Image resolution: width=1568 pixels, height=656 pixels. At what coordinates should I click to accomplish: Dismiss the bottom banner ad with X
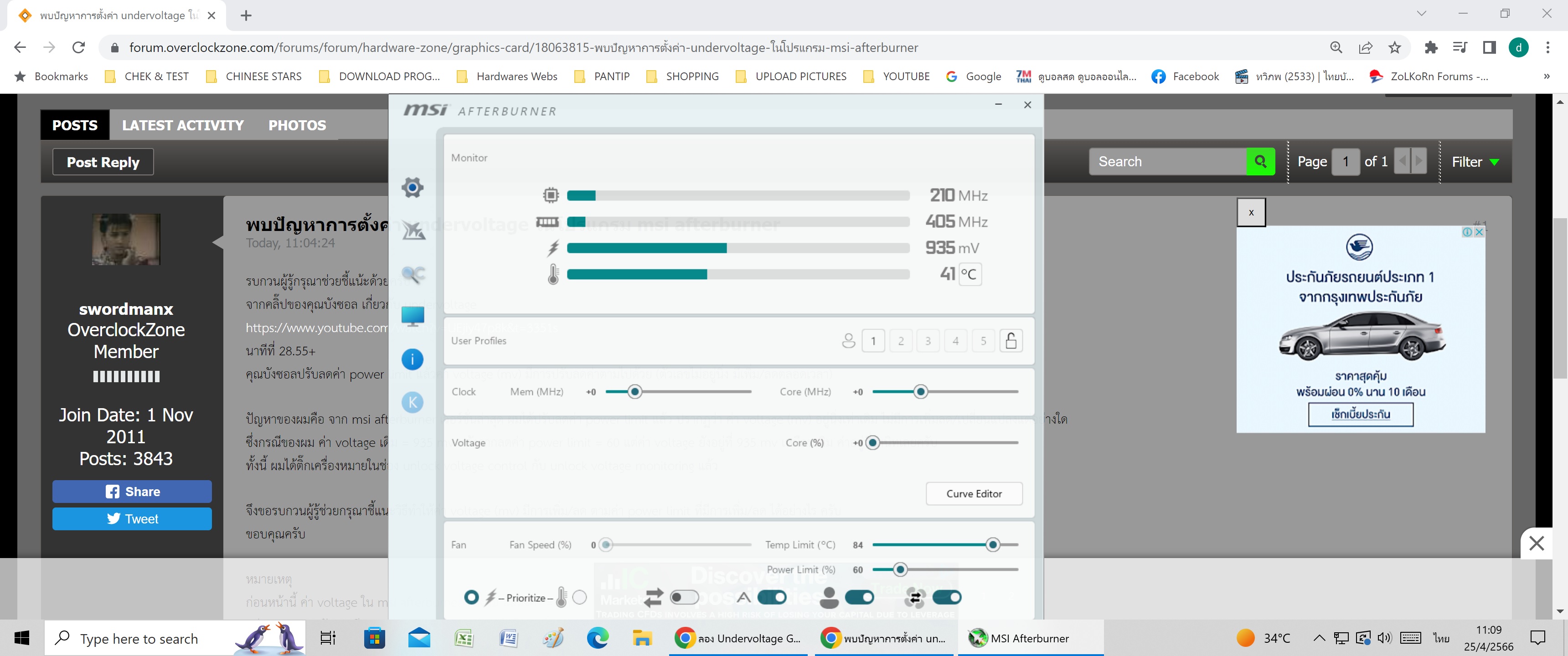pos(1536,543)
